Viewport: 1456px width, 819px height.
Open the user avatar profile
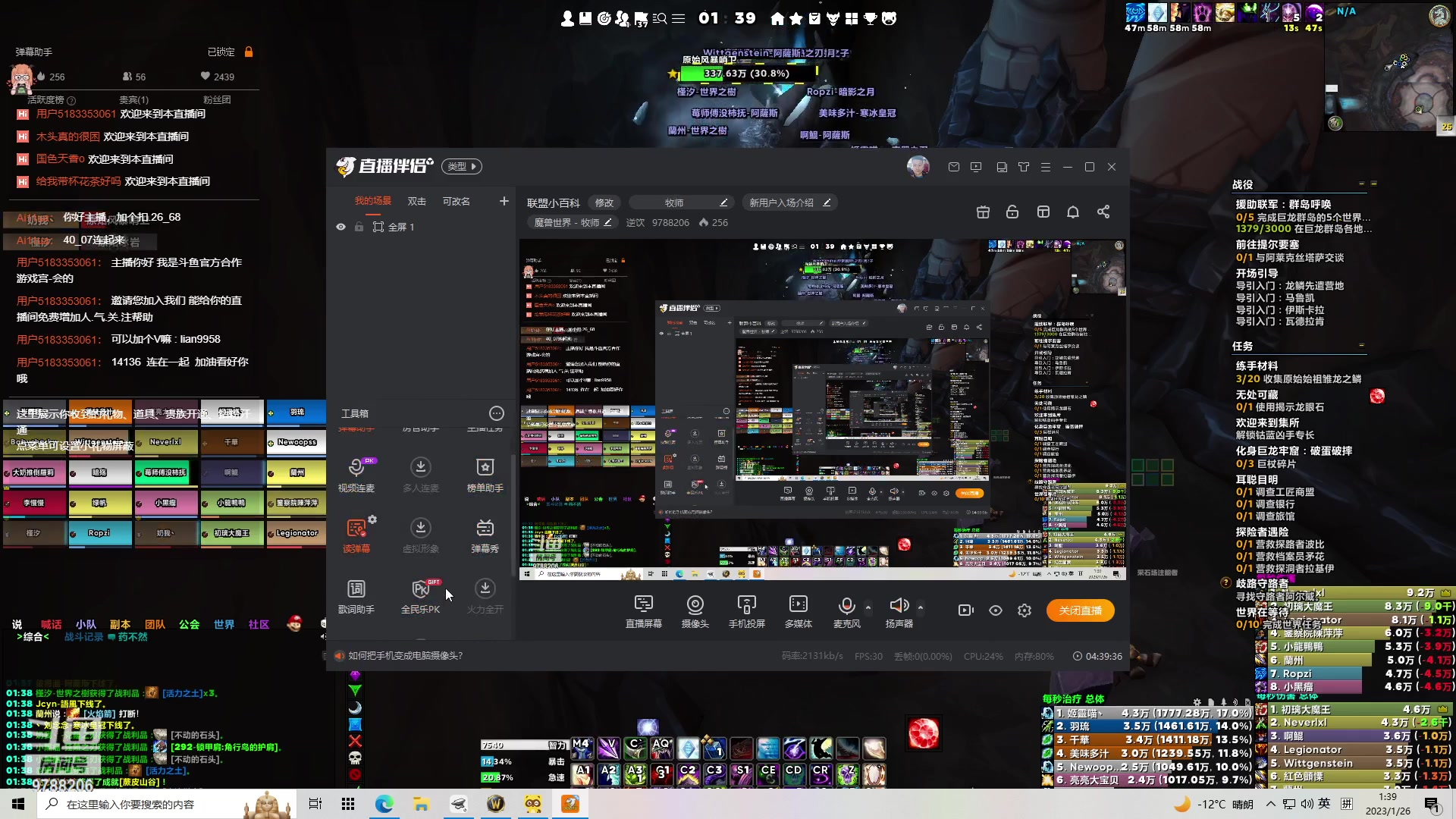(x=918, y=166)
